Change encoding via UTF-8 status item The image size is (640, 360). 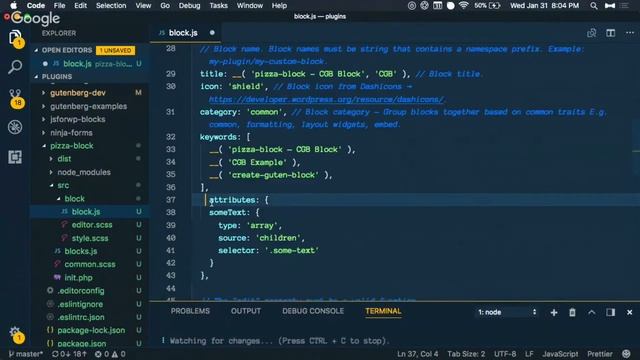505,354
